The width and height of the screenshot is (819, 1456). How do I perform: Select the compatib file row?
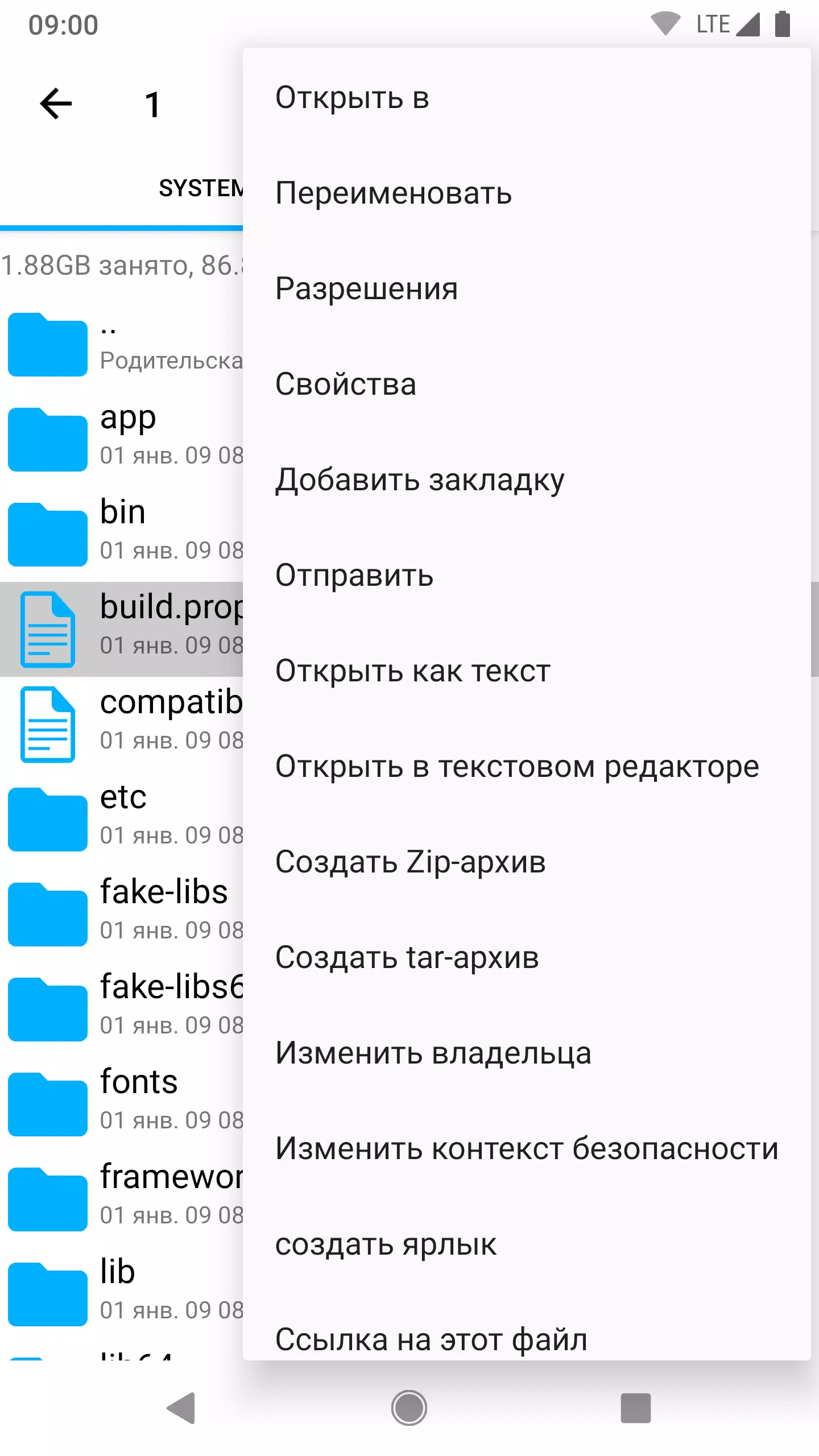click(x=122, y=724)
